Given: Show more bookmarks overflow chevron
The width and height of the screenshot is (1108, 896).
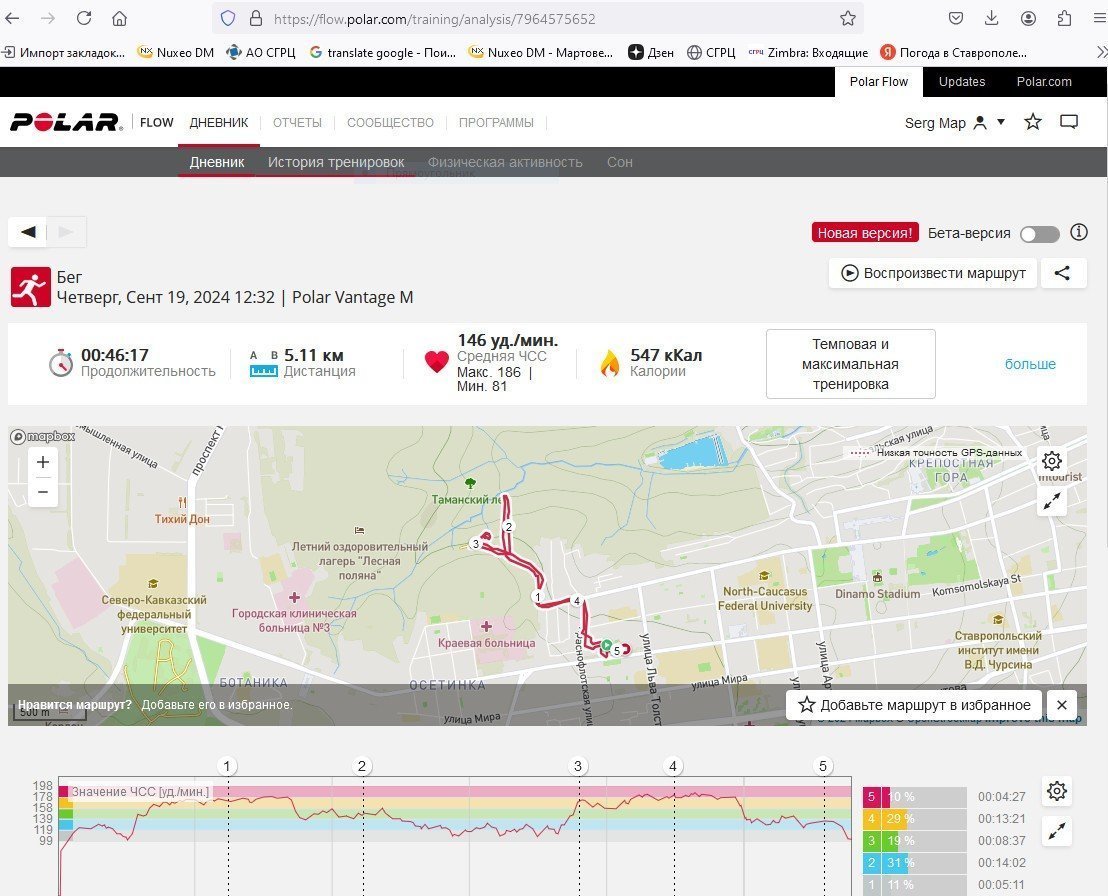Looking at the screenshot, I should (1101, 52).
